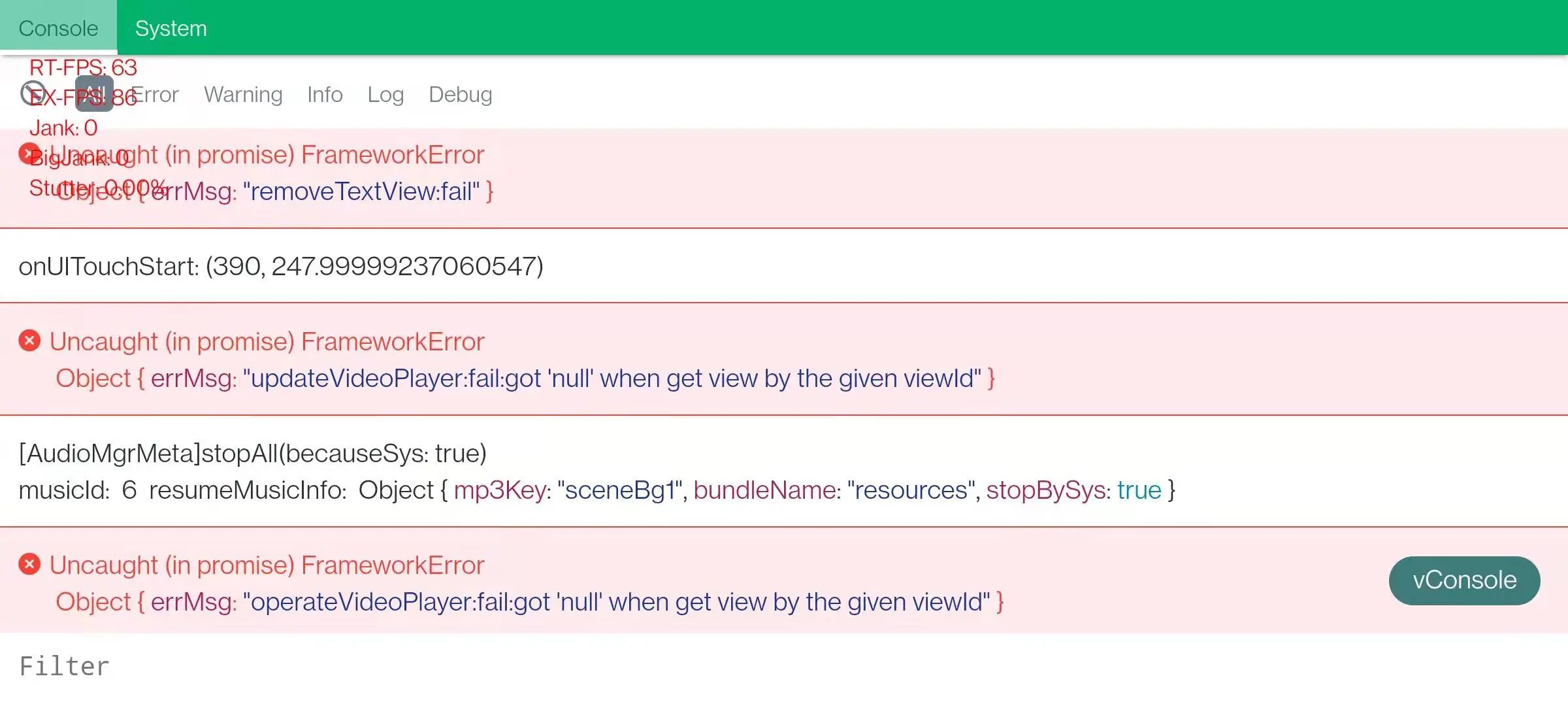
Task: Clear the console log with the circle-slash icon
Action: 32,94
